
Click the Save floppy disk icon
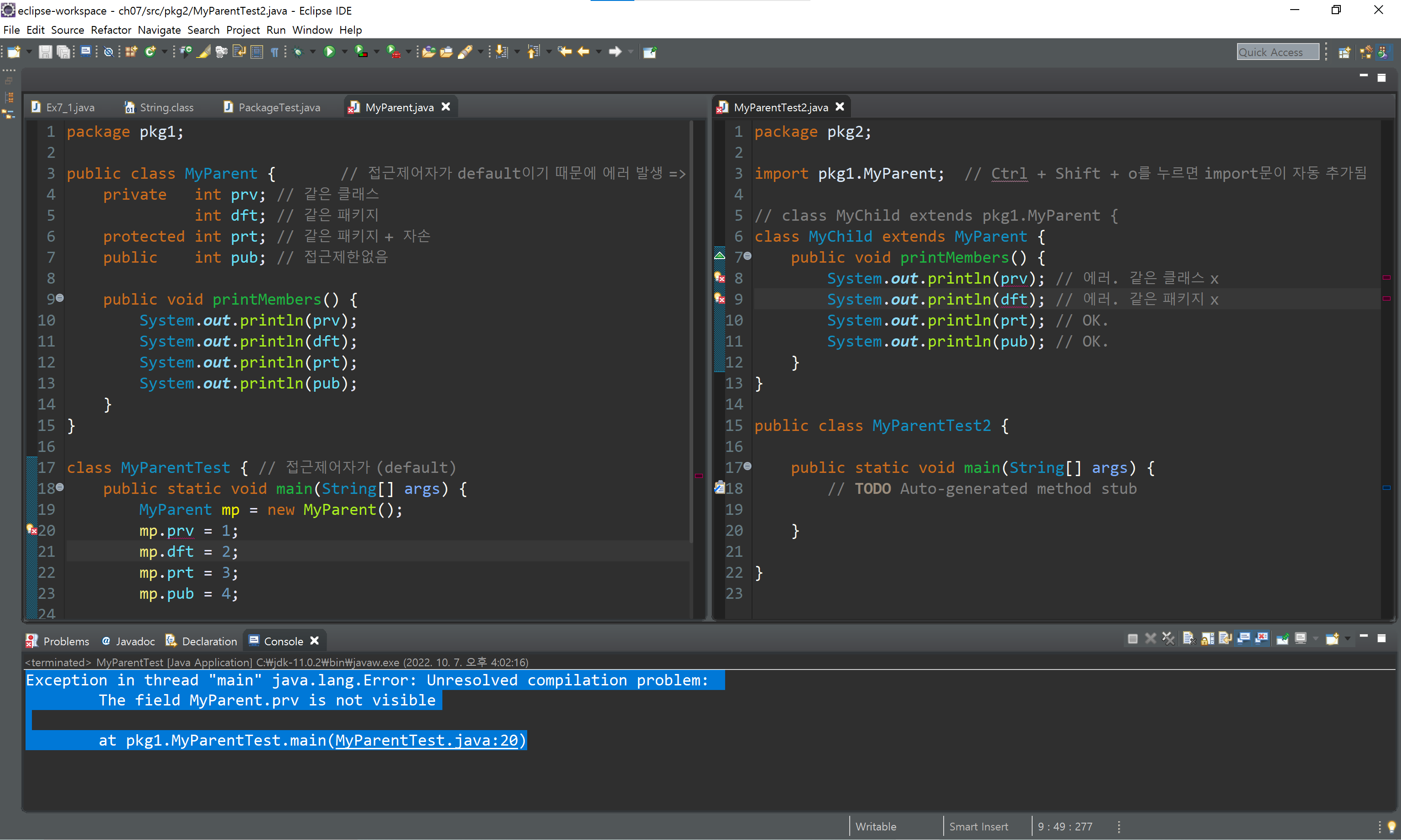pos(45,52)
